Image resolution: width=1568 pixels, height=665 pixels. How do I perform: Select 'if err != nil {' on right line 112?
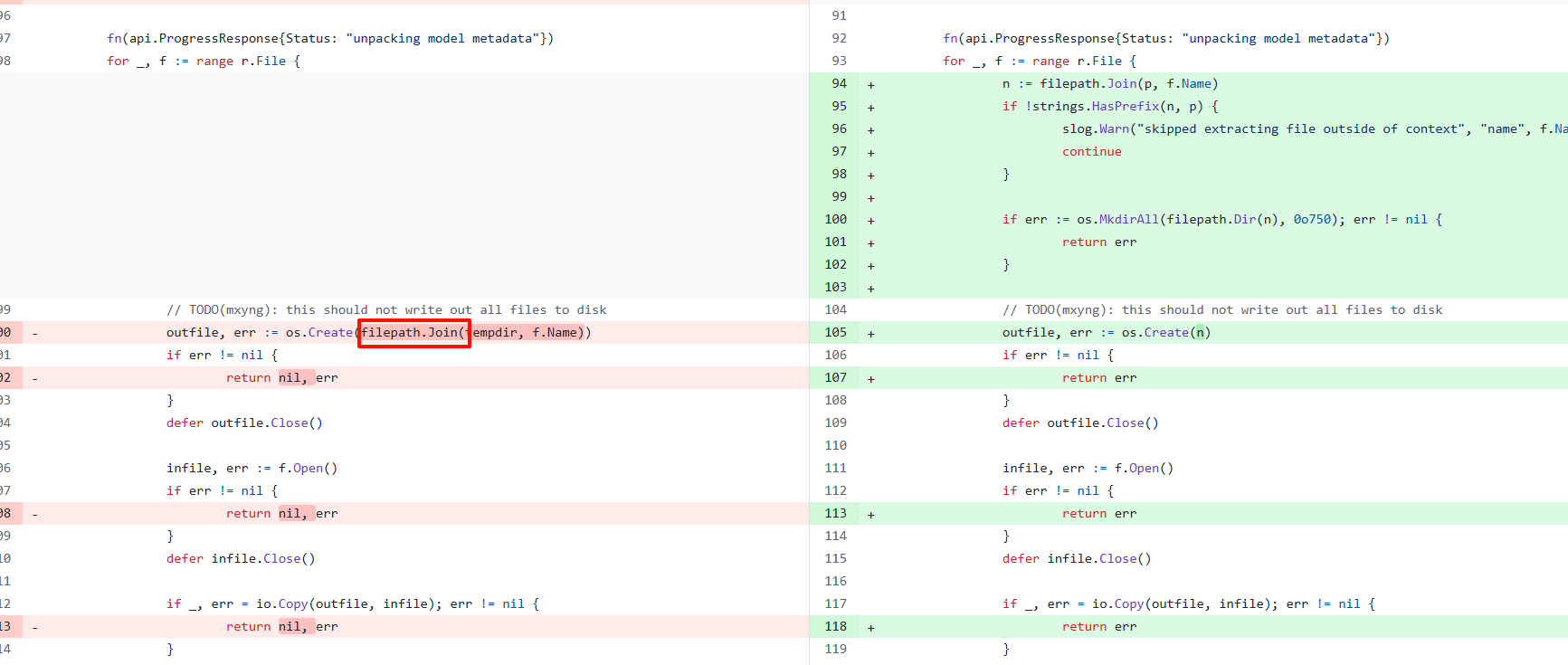point(1058,490)
